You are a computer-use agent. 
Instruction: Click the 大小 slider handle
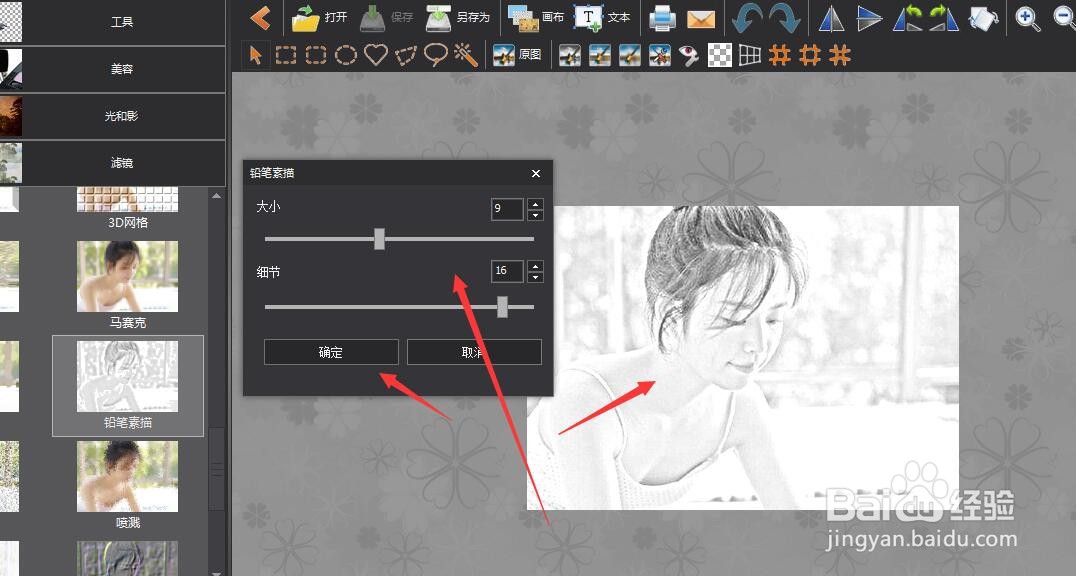(379, 239)
